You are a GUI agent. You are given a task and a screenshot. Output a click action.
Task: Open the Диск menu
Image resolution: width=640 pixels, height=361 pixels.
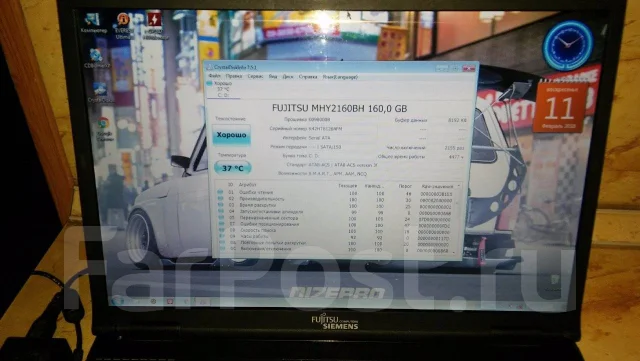[288, 76]
